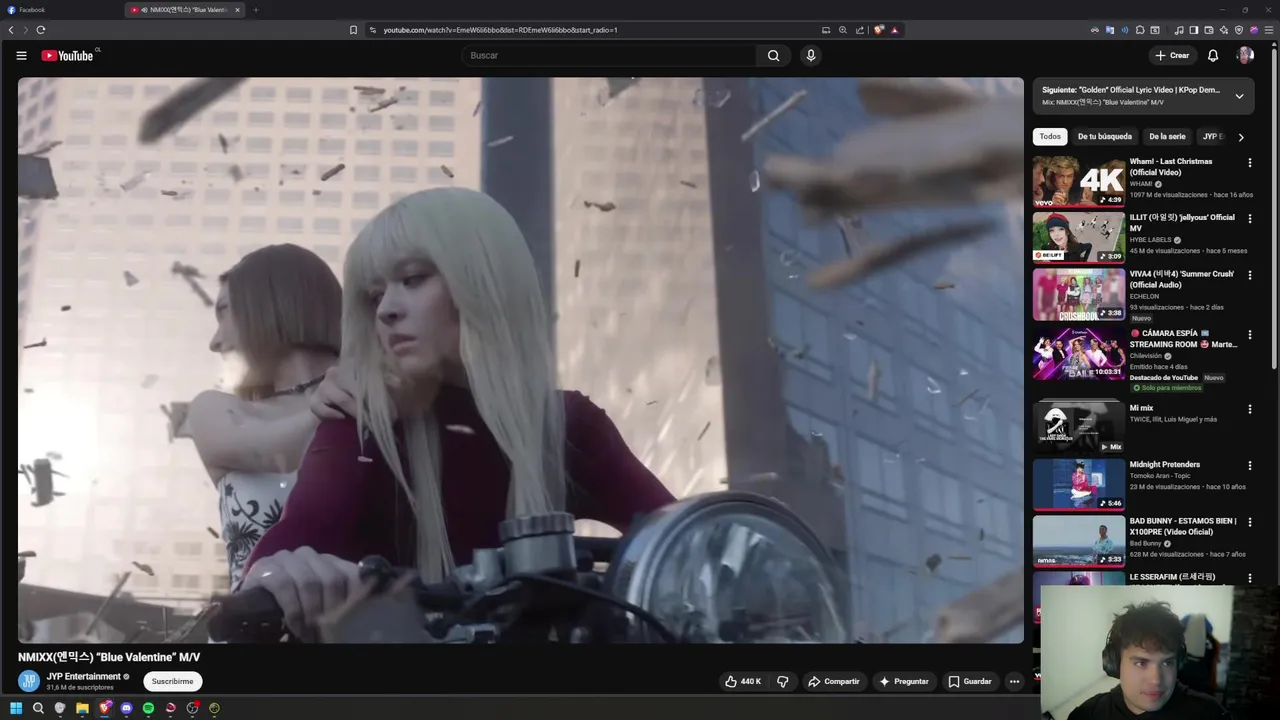Open options menu for Midnight Pretenders

pyautogui.click(x=1249, y=465)
